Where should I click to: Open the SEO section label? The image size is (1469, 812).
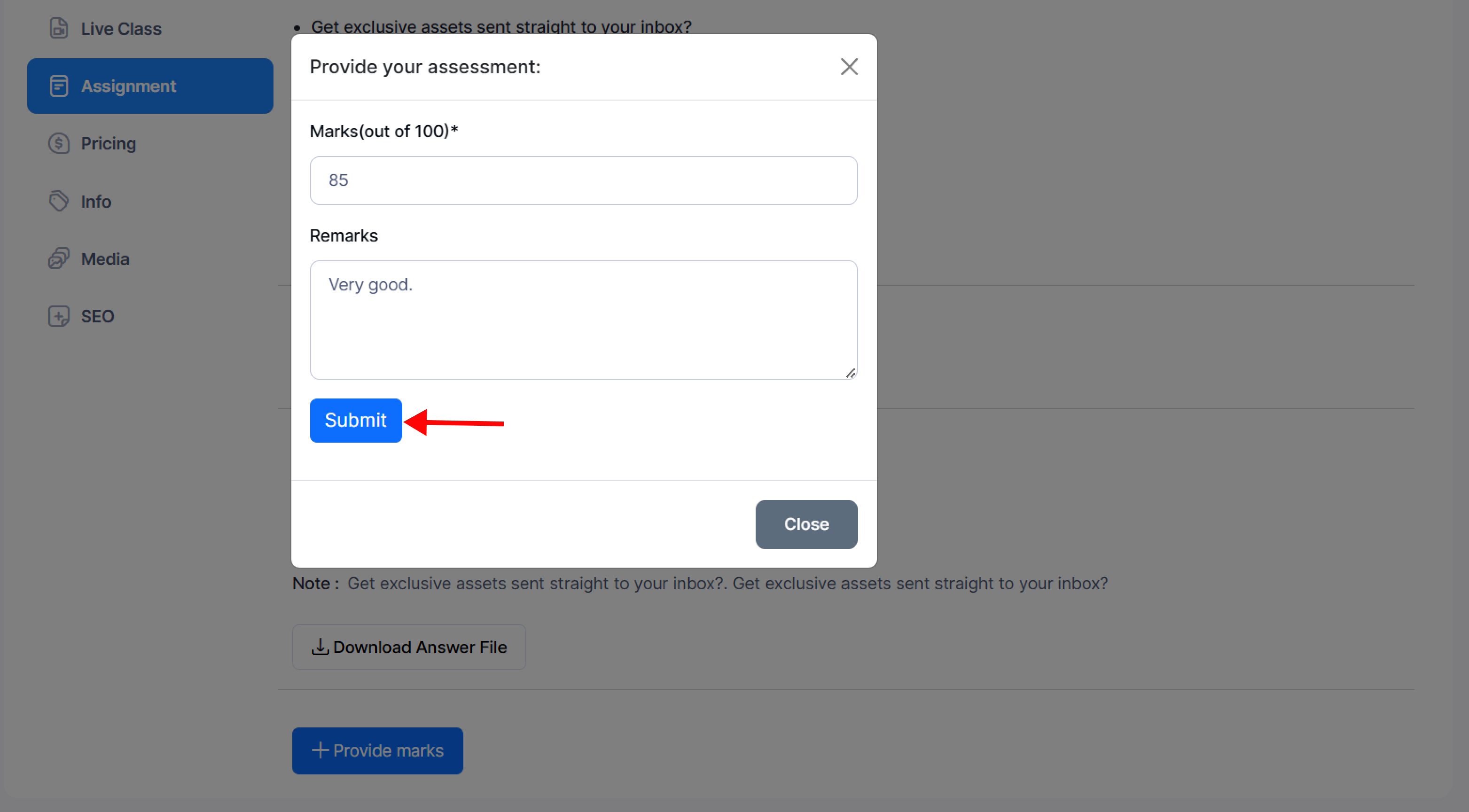point(98,316)
